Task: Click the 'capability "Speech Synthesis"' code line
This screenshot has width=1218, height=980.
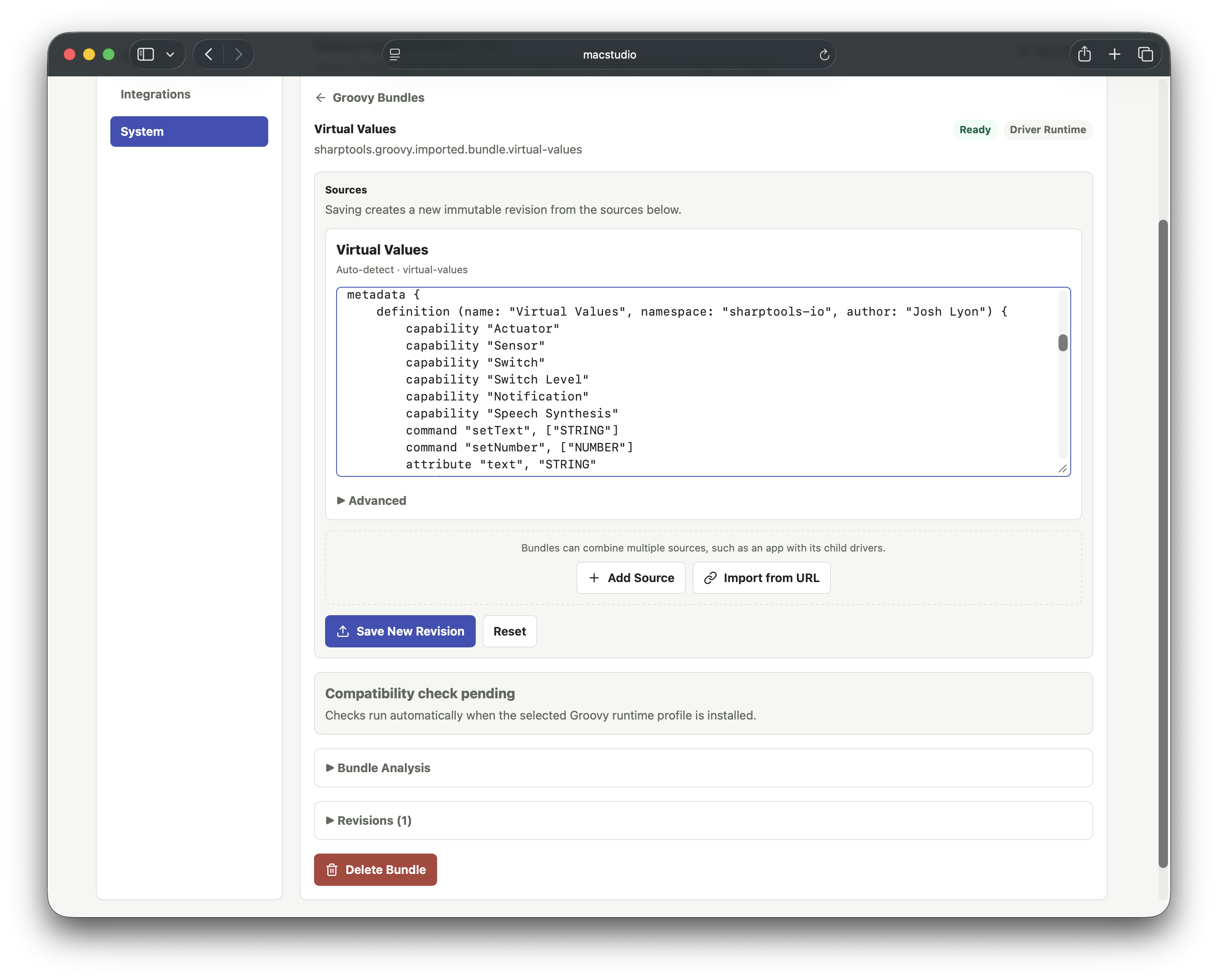Action: [512, 414]
